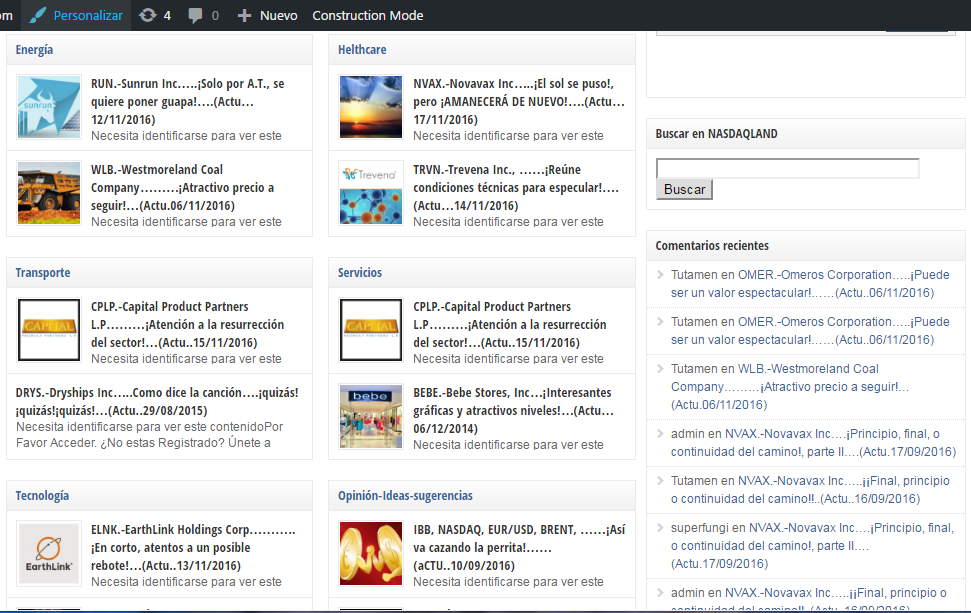Focus the Buscar en NASDAQLAND search field

pyautogui.click(x=788, y=168)
